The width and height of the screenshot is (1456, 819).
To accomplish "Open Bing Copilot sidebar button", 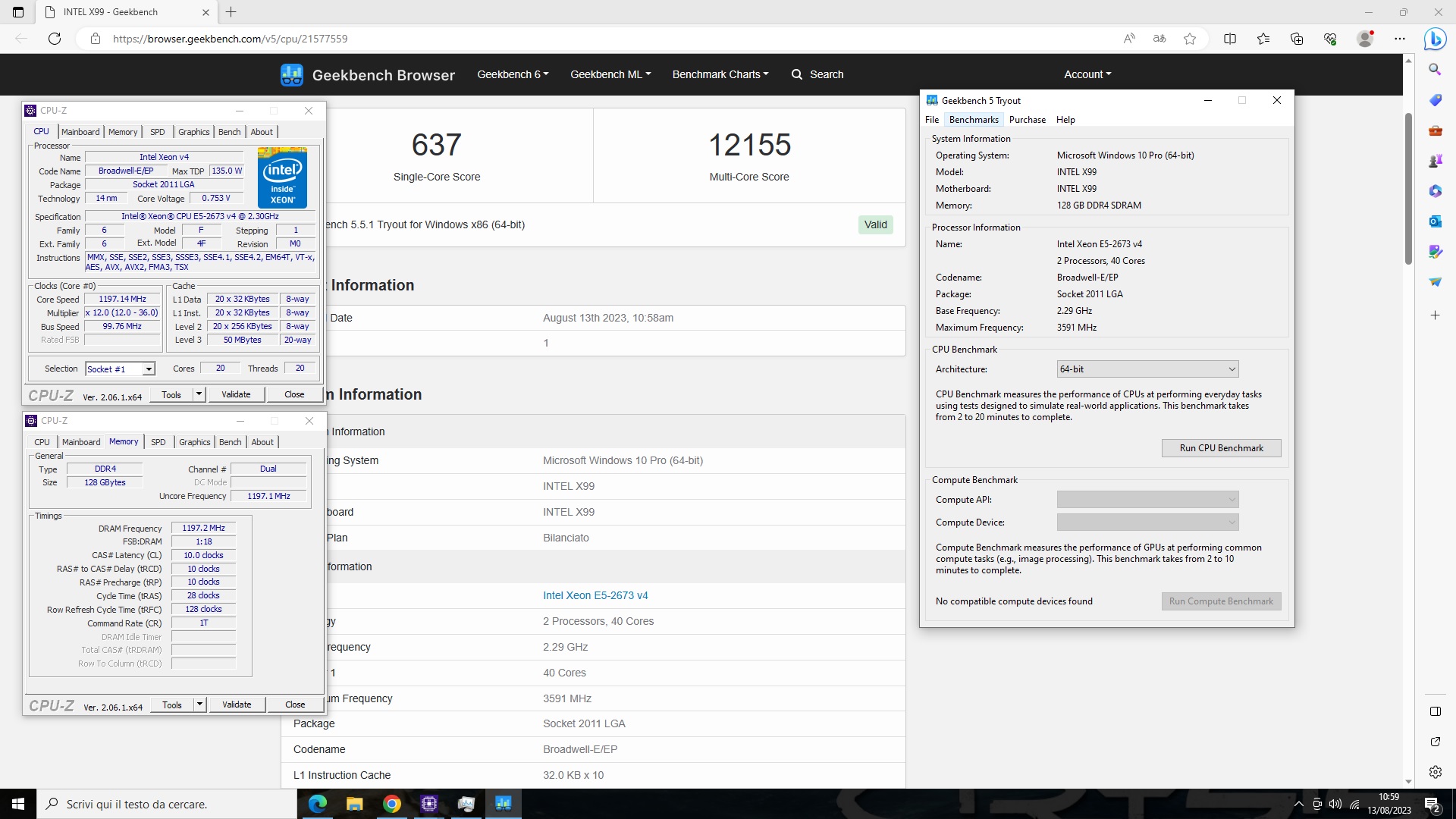I will (x=1435, y=39).
